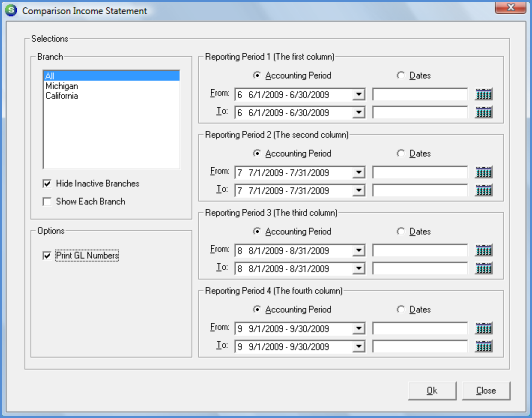Toggle Print GL Numbers option
The height and width of the screenshot is (418, 532).
[47, 255]
